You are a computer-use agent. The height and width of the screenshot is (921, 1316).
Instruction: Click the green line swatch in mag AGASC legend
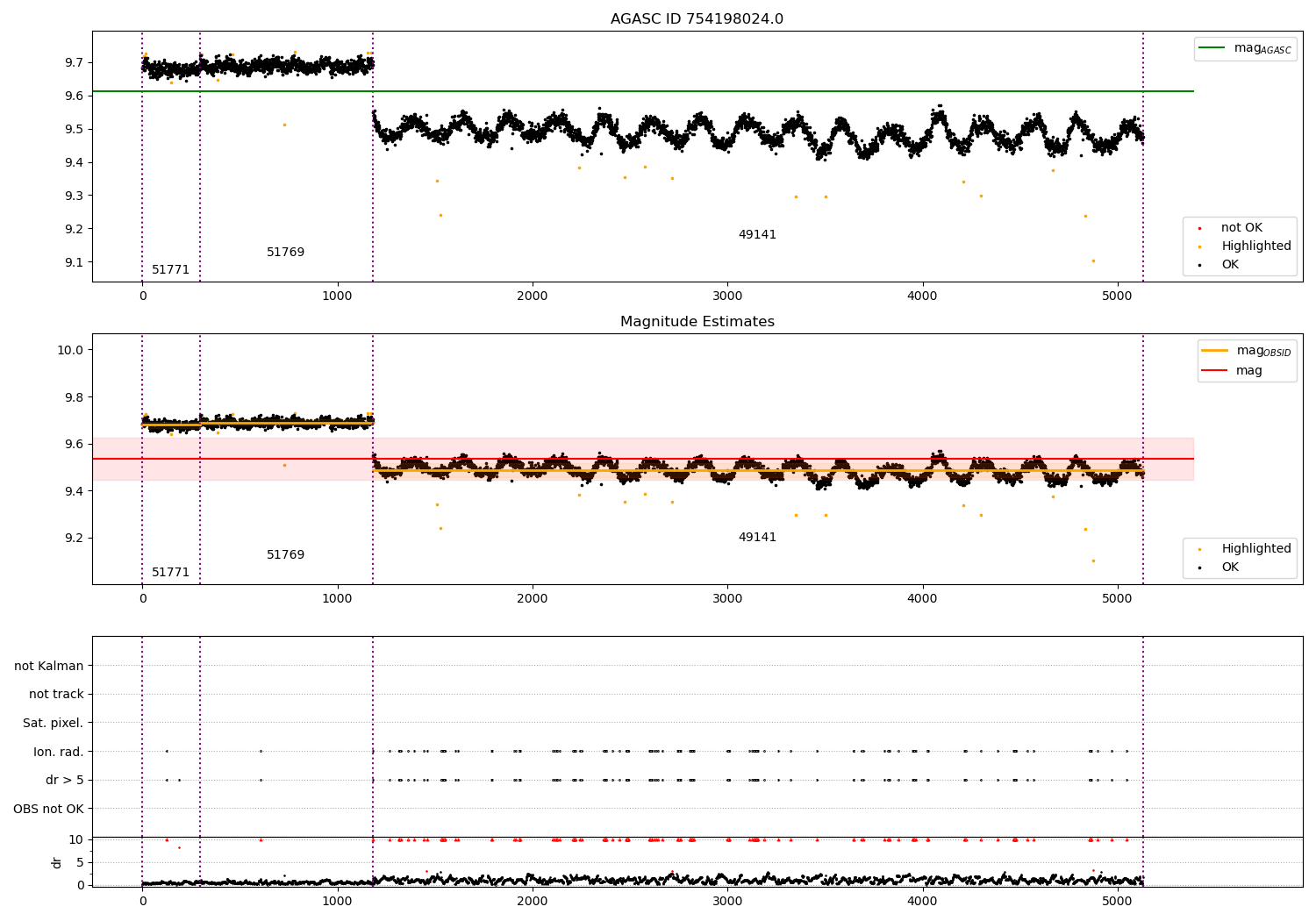pyautogui.click(x=1212, y=48)
